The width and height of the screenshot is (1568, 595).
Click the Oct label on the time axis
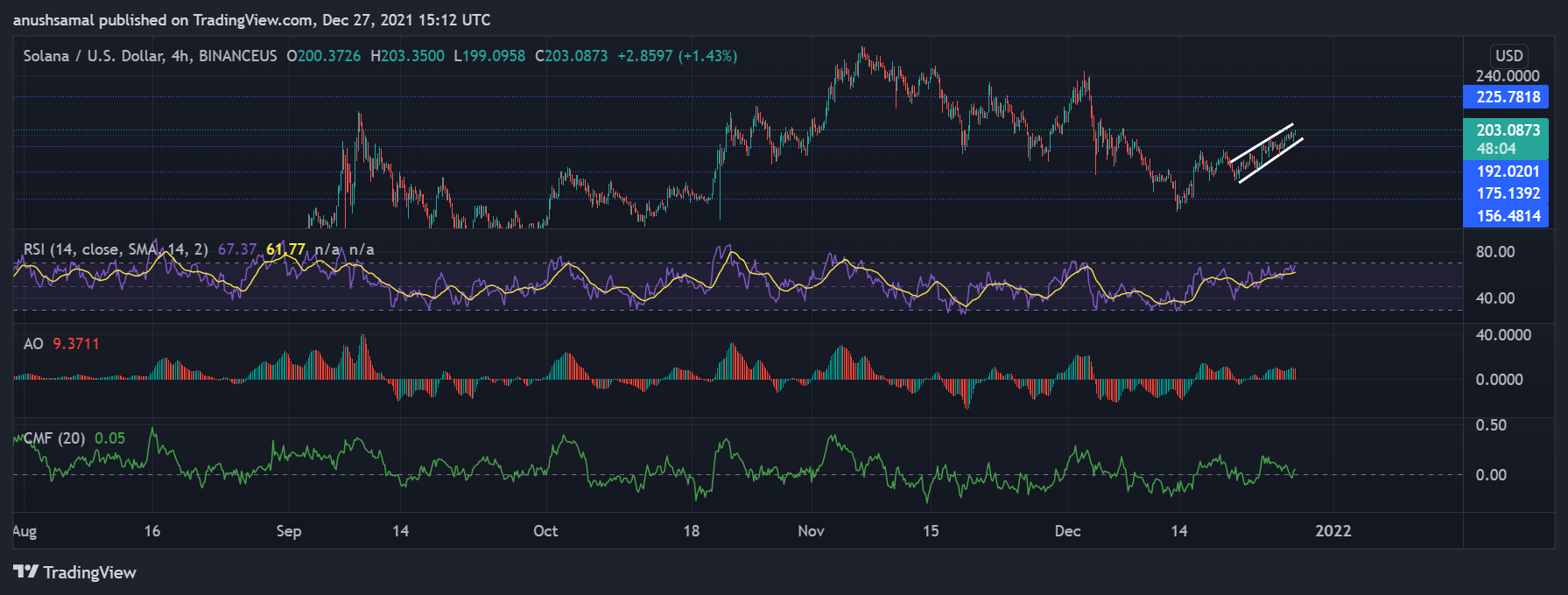(545, 531)
